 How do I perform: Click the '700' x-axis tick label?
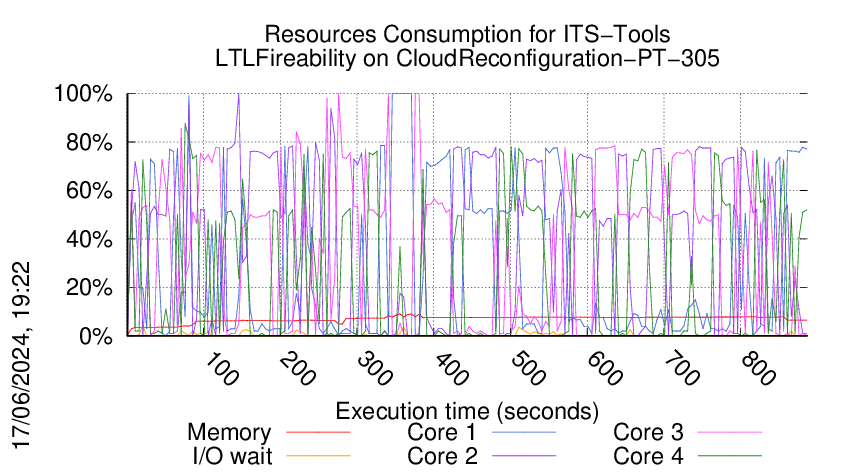682,369
